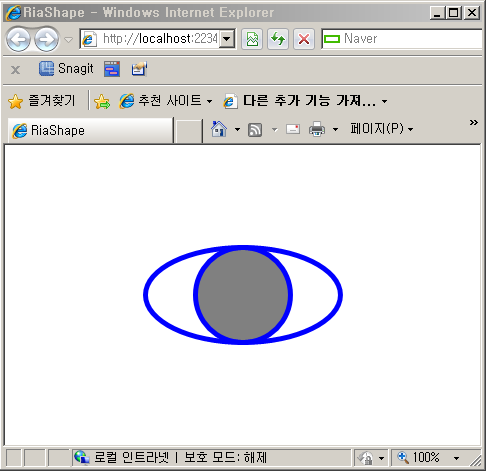
Task: Open the 페이지(P) menu
Action: [382, 129]
